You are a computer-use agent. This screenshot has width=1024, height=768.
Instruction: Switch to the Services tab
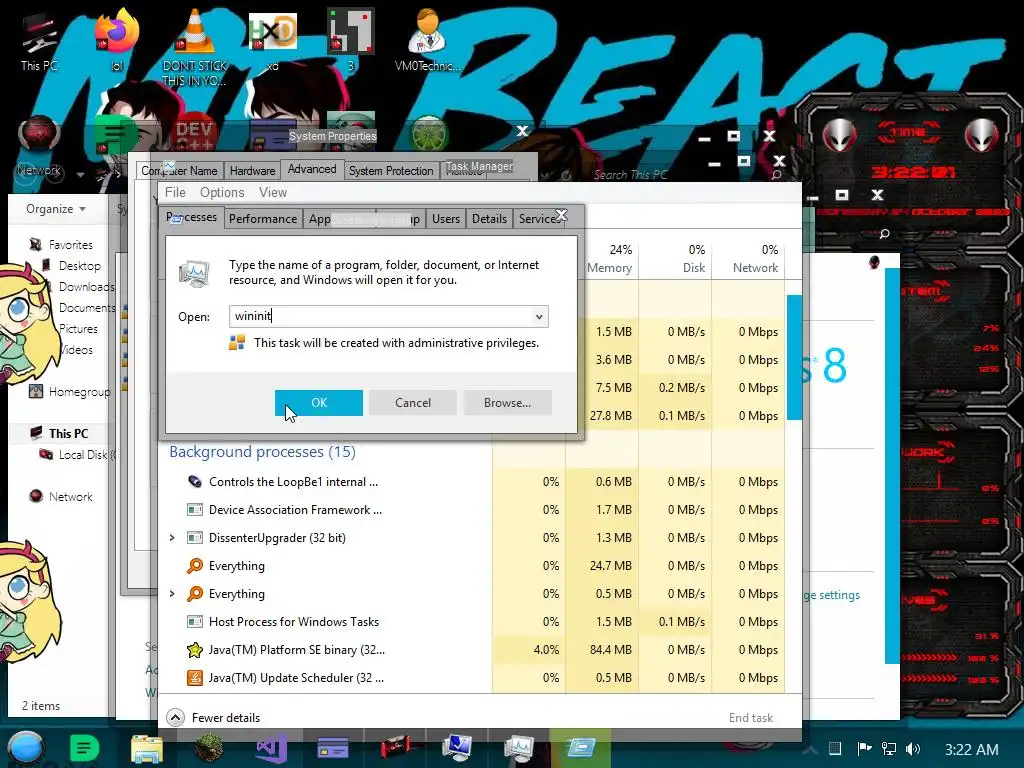537,219
